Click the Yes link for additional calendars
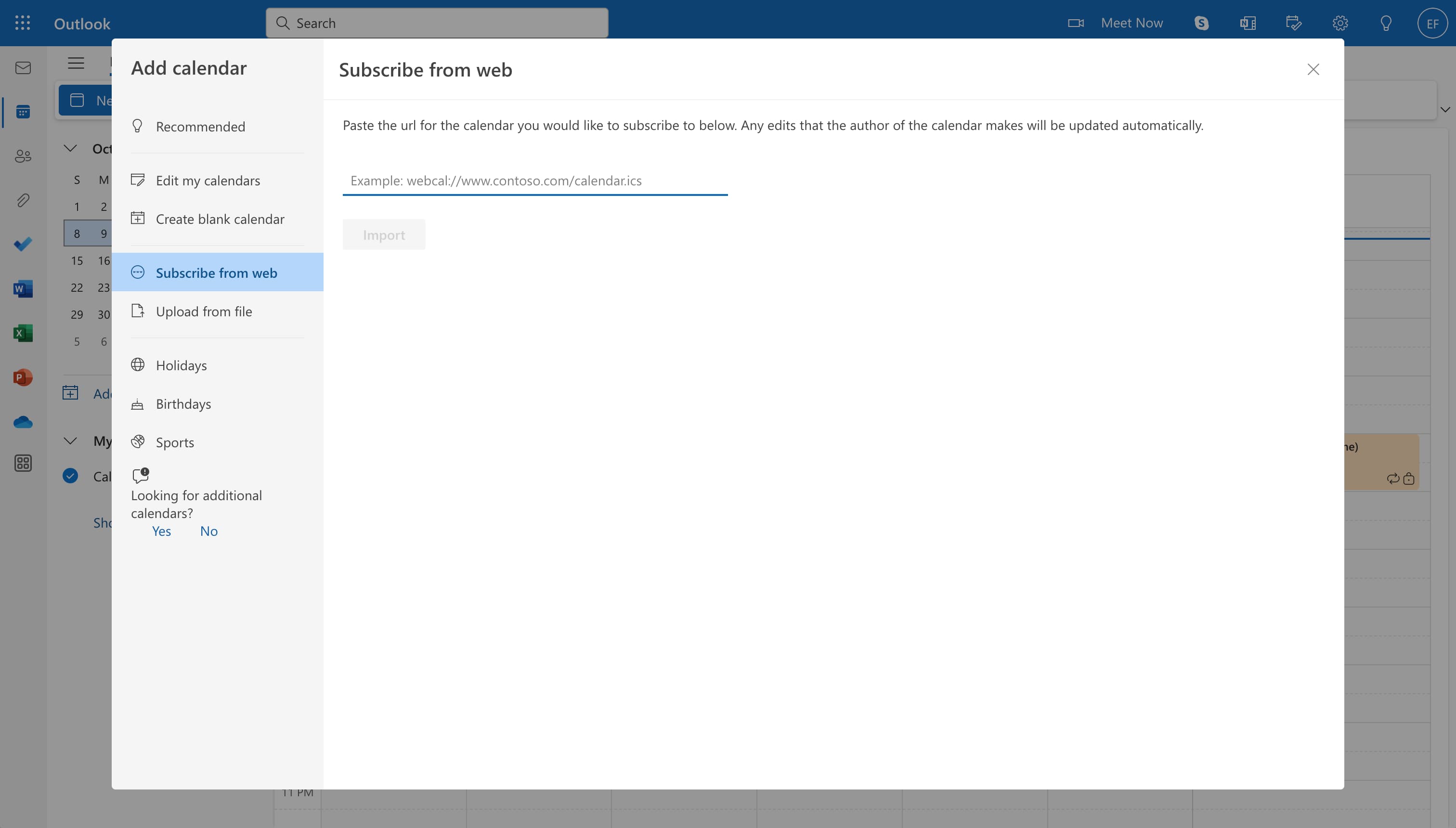 pyautogui.click(x=161, y=530)
